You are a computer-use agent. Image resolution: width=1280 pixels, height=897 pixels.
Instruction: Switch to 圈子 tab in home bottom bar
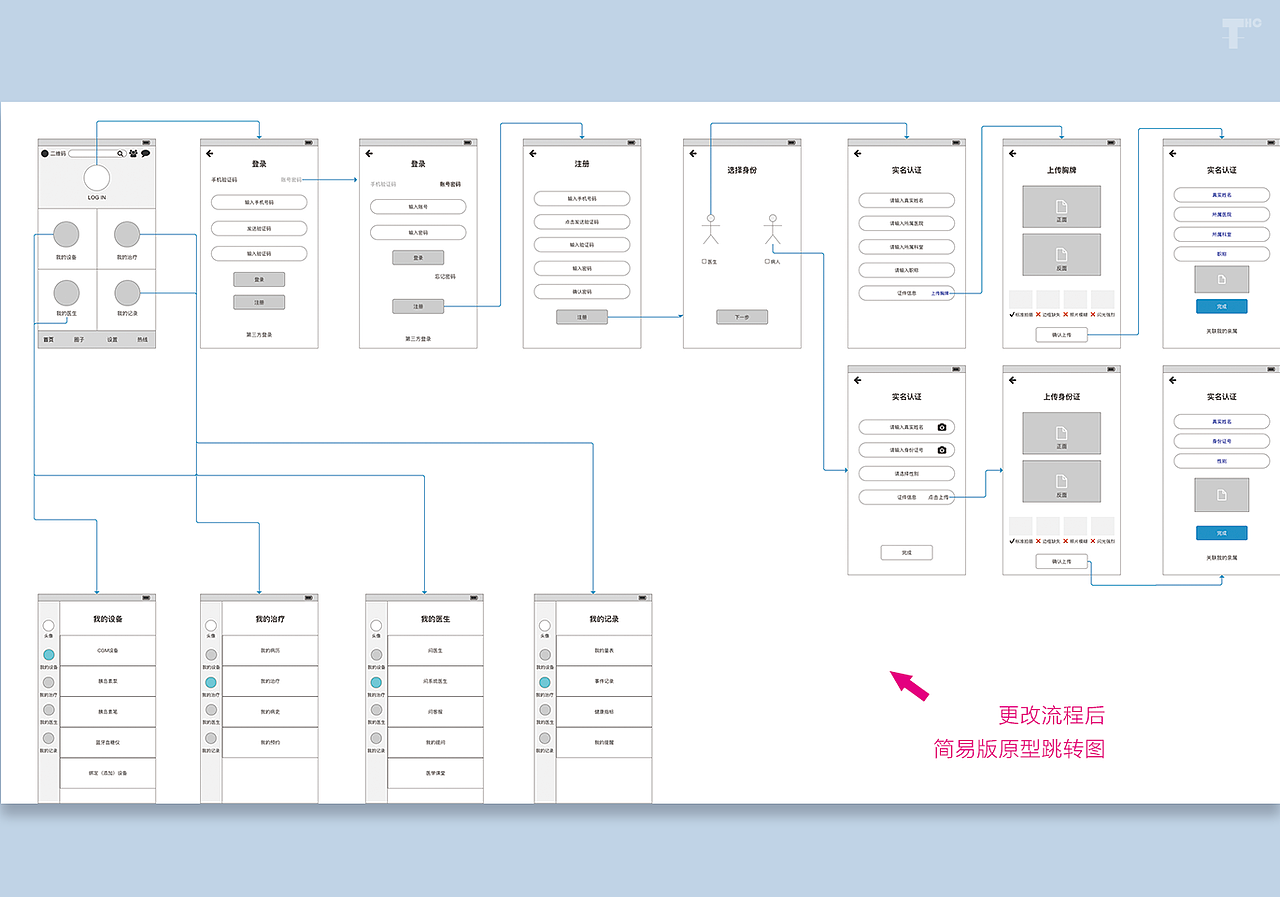tap(79, 340)
